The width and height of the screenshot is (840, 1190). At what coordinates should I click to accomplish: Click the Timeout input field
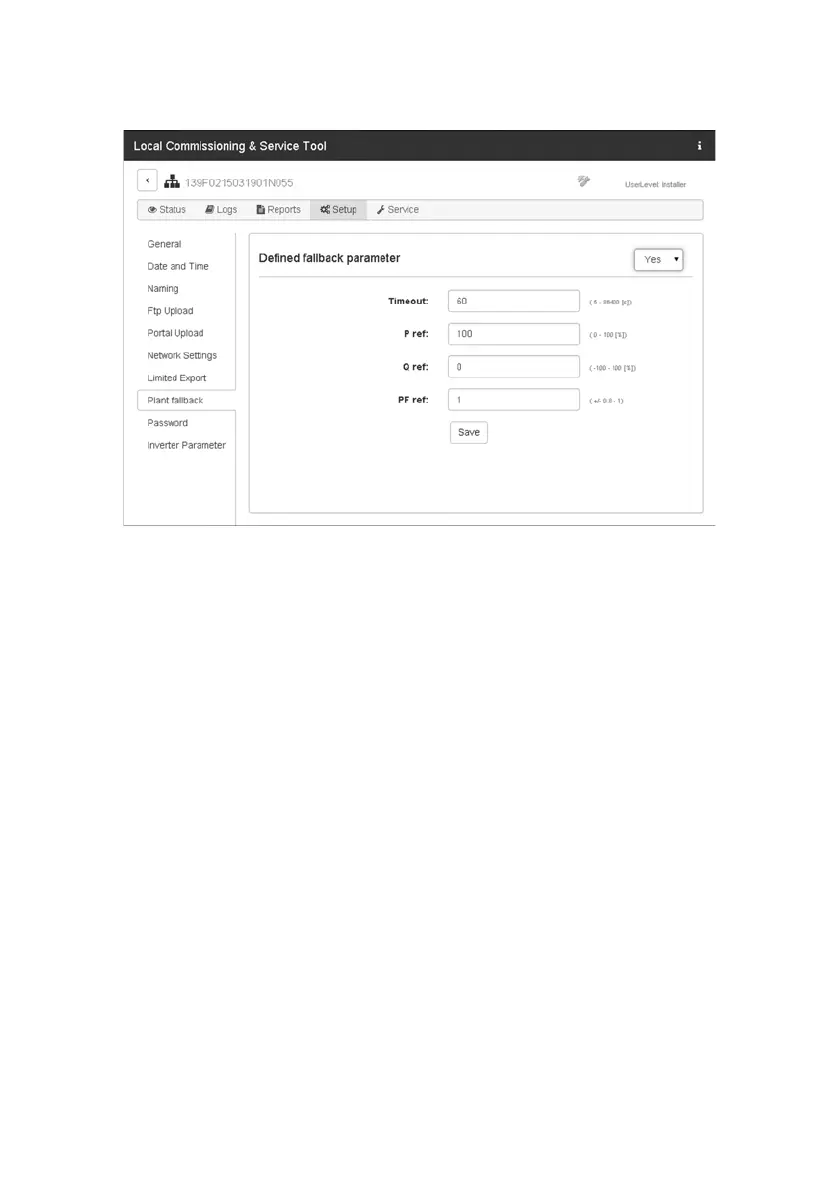pyautogui.click(x=514, y=301)
